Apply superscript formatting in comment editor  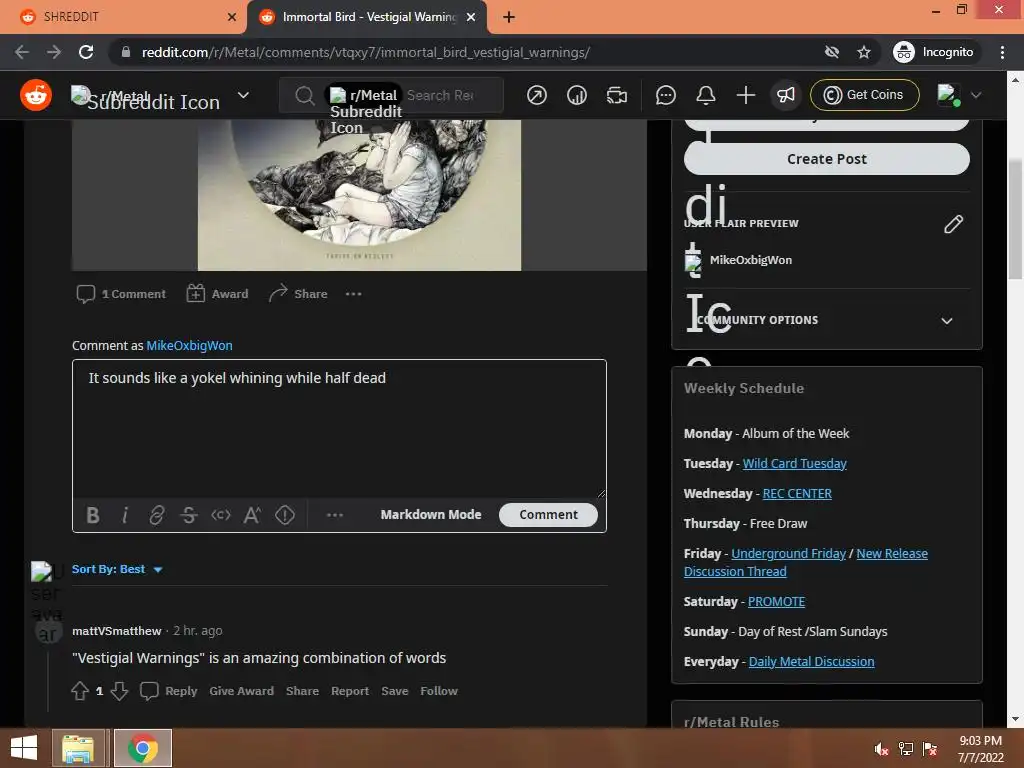252,515
